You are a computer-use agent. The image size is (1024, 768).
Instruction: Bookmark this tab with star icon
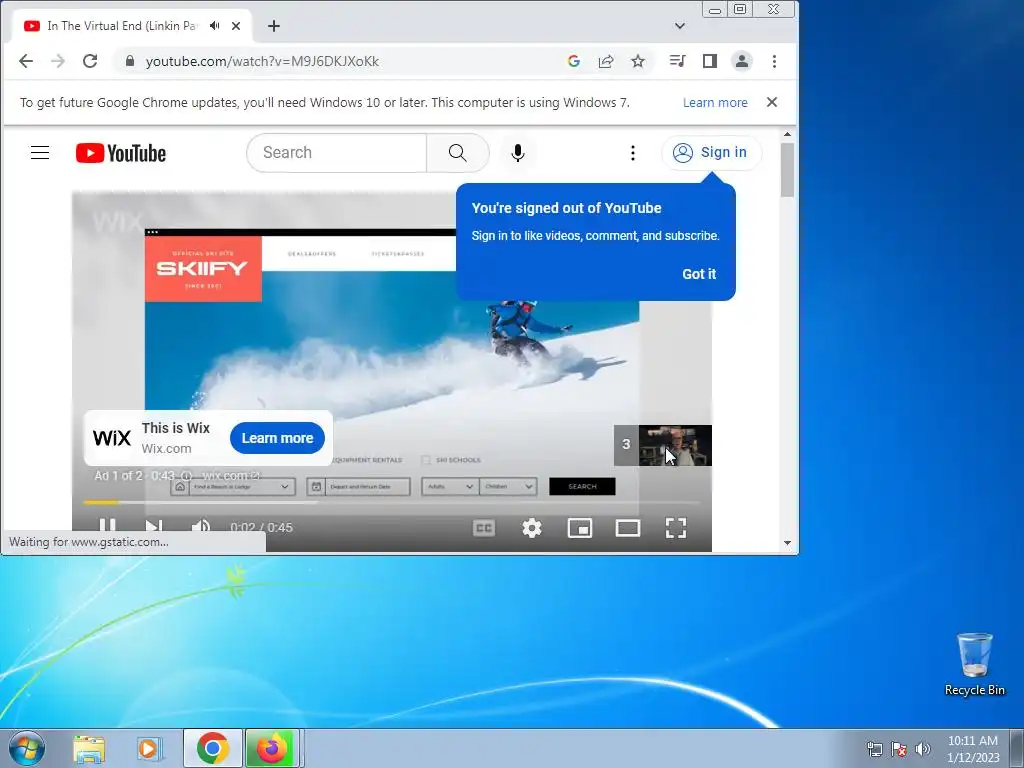[x=638, y=61]
